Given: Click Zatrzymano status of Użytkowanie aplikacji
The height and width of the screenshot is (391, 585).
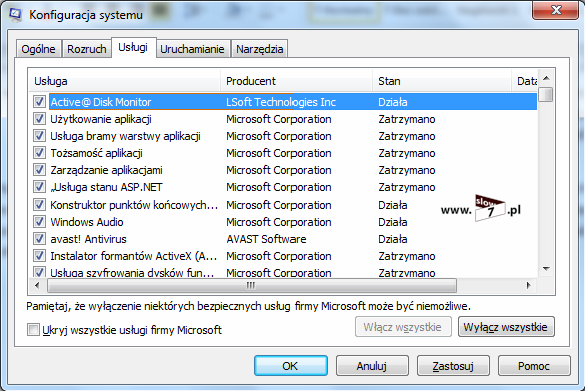Looking at the screenshot, I should 407,119.
